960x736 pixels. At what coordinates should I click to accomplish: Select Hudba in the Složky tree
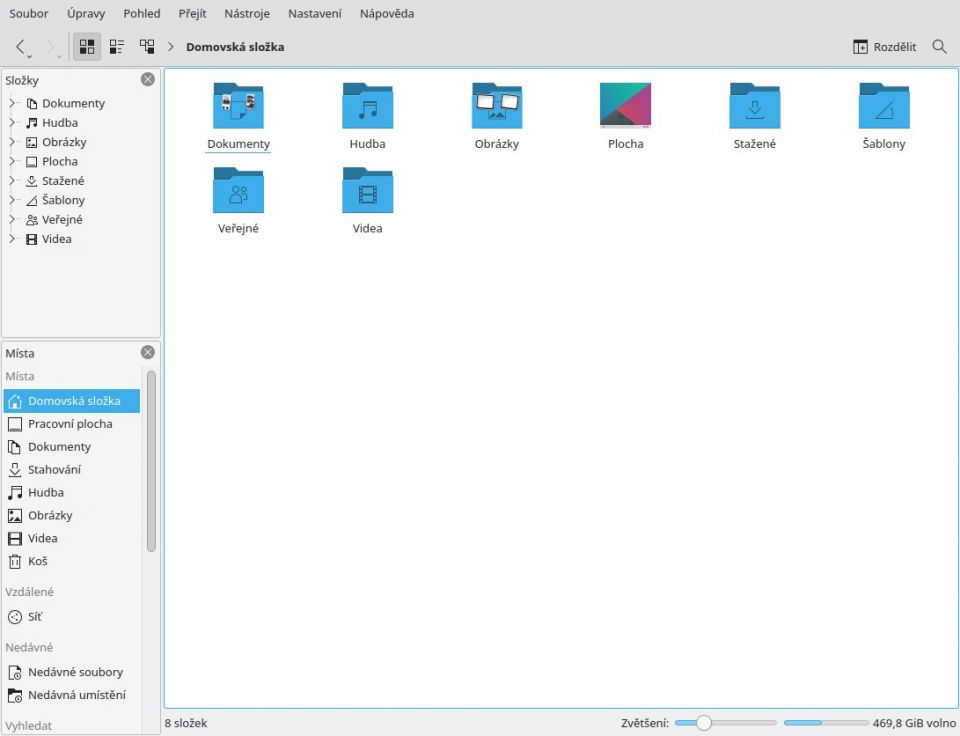coord(51,122)
